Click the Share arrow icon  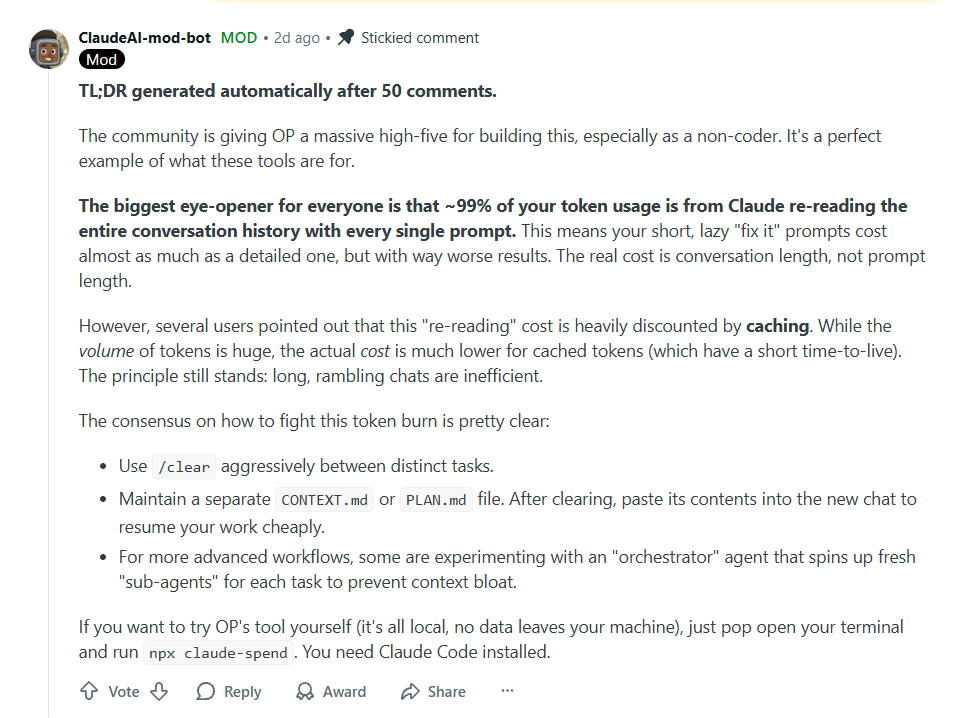pyautogui.click(x=413, y=691)
